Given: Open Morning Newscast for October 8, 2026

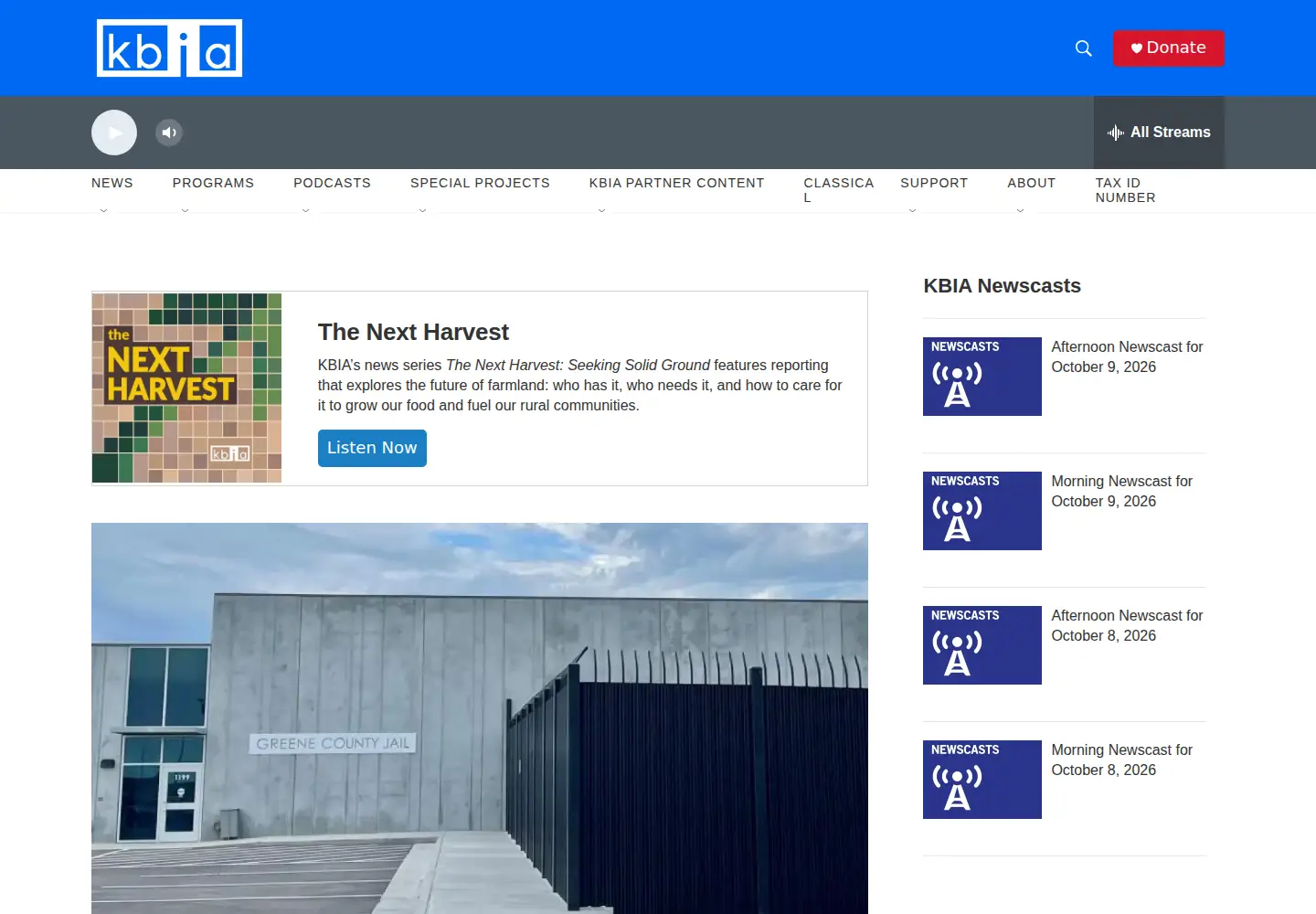Looking at the screenshot, I should coord(1121,760).
